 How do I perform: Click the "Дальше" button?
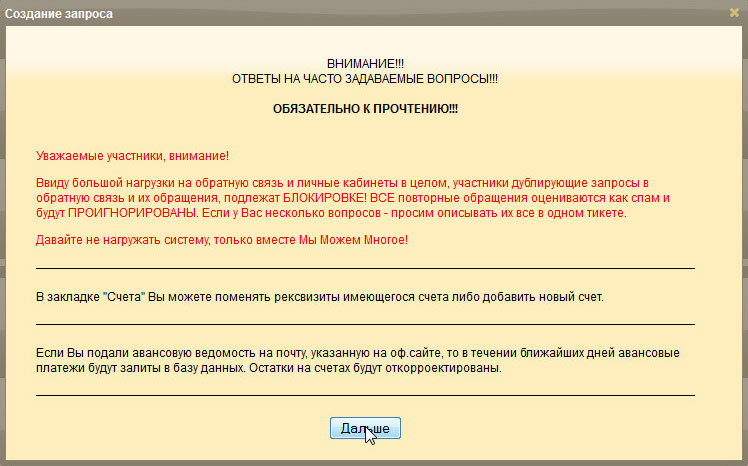(x=365, y=428)
